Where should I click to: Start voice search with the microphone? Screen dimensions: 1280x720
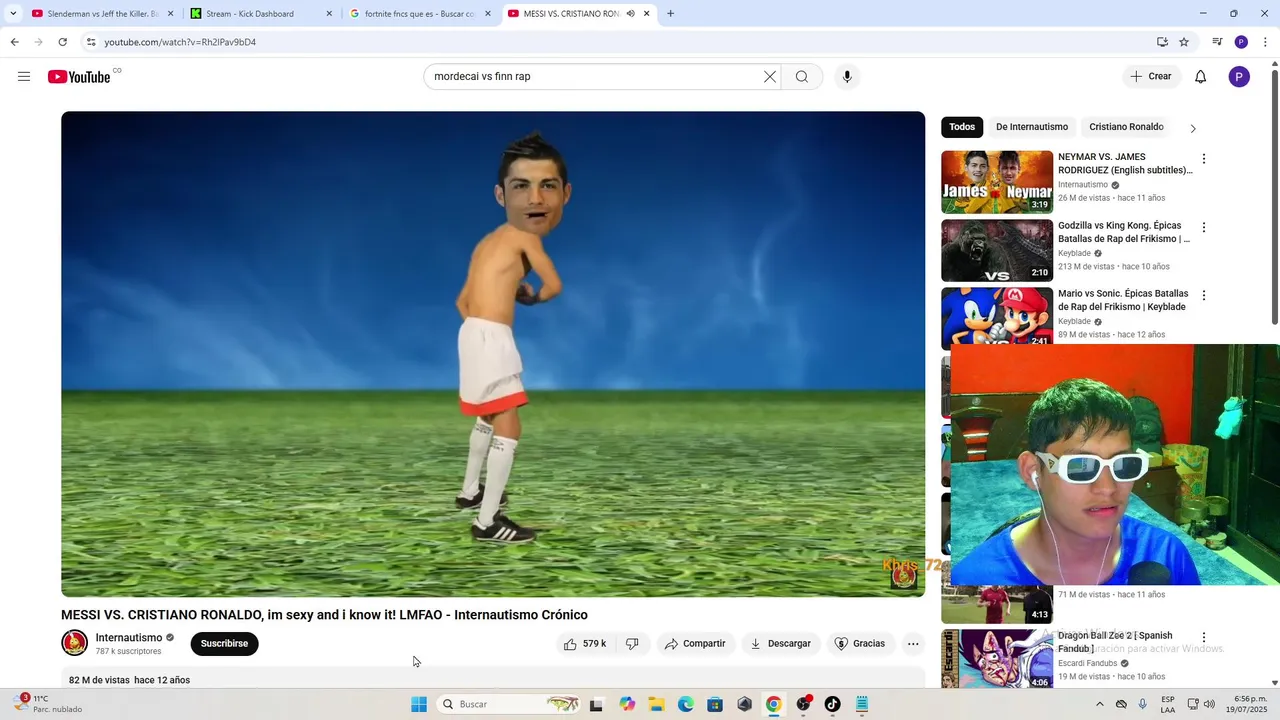(847, 77)
